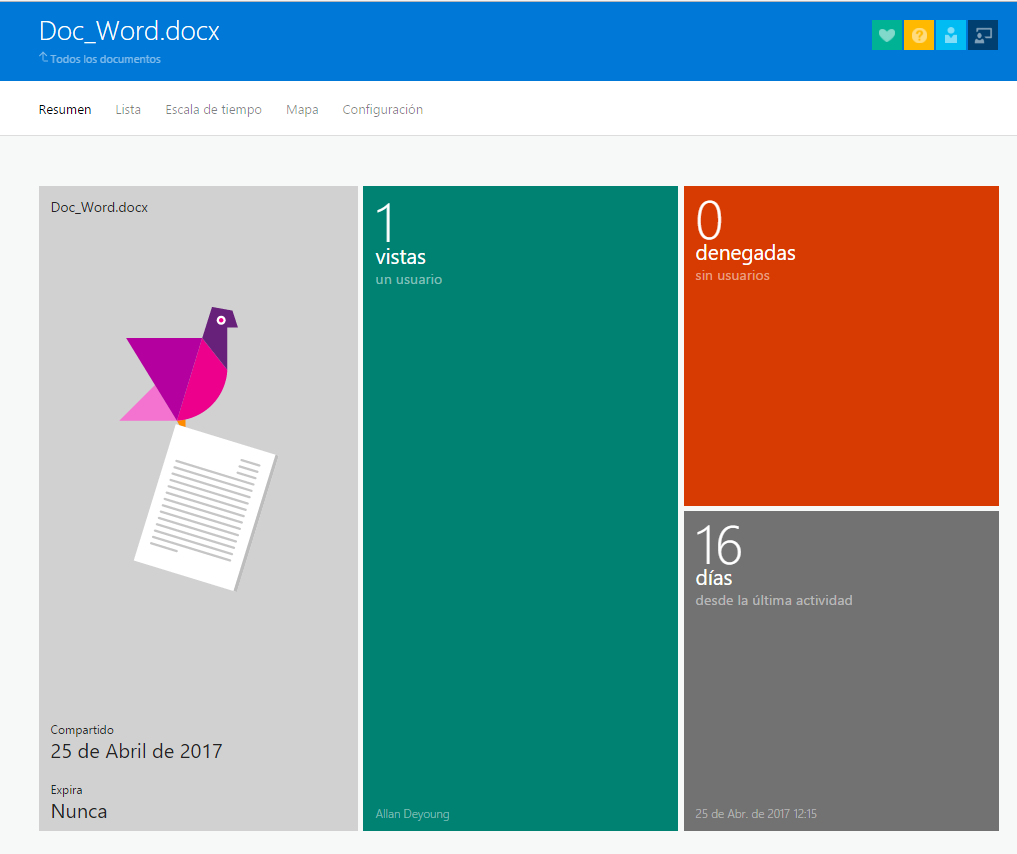This screenshot has width=1017, height=854.
Task: Switch to the Resumen tab
Action: (65, 110)
